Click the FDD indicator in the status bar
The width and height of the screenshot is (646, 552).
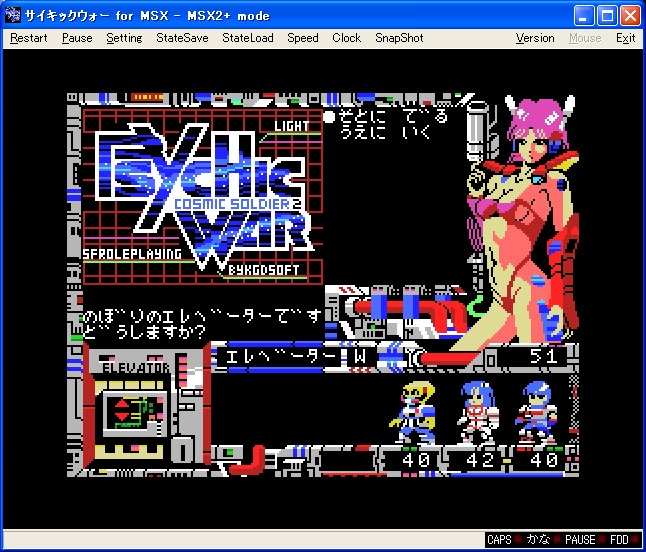(622, 540)
